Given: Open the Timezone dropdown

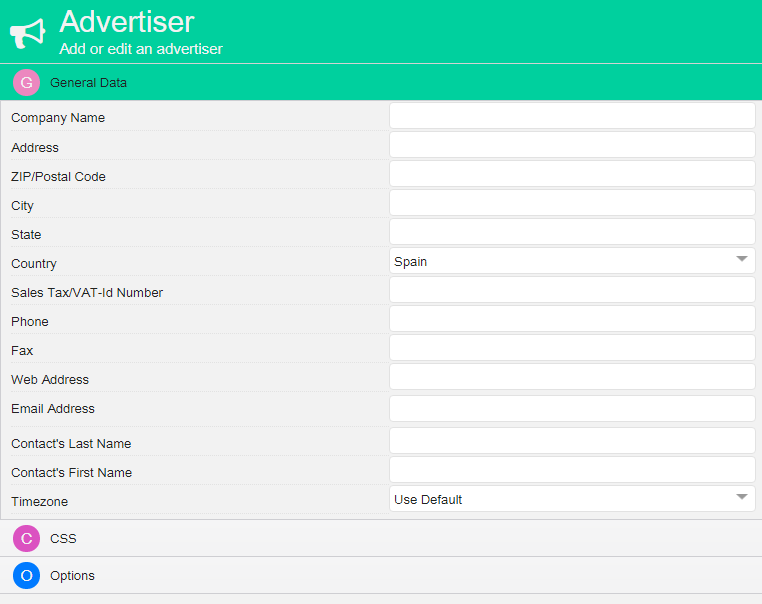Looking at the screenshot, I should click(571, 499).
